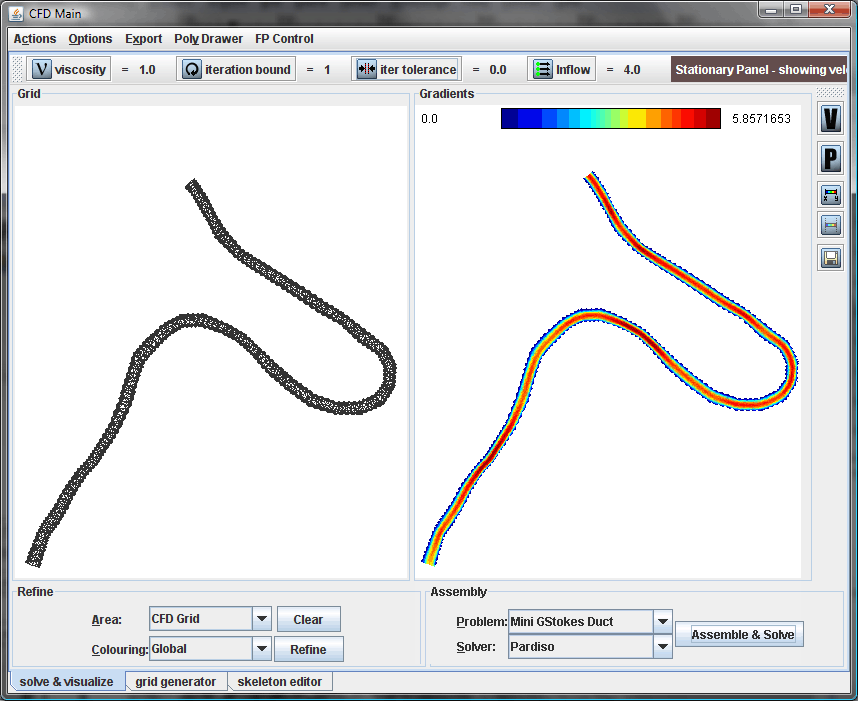The height and width of the screenshot is (701, 858).
Task: Click the viscosity value 1.0
Action: (x=147, y=70)
